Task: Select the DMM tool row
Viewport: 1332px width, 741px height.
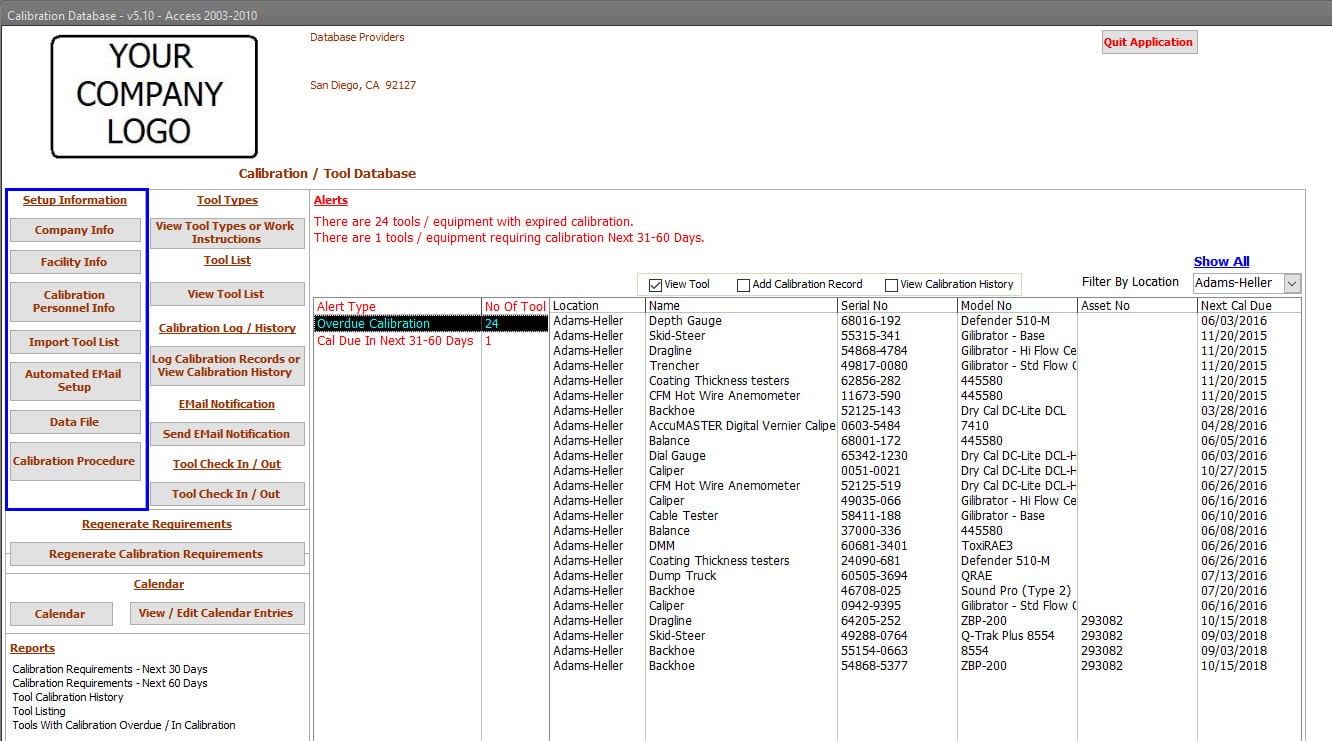Action: (x=926, y=546)
